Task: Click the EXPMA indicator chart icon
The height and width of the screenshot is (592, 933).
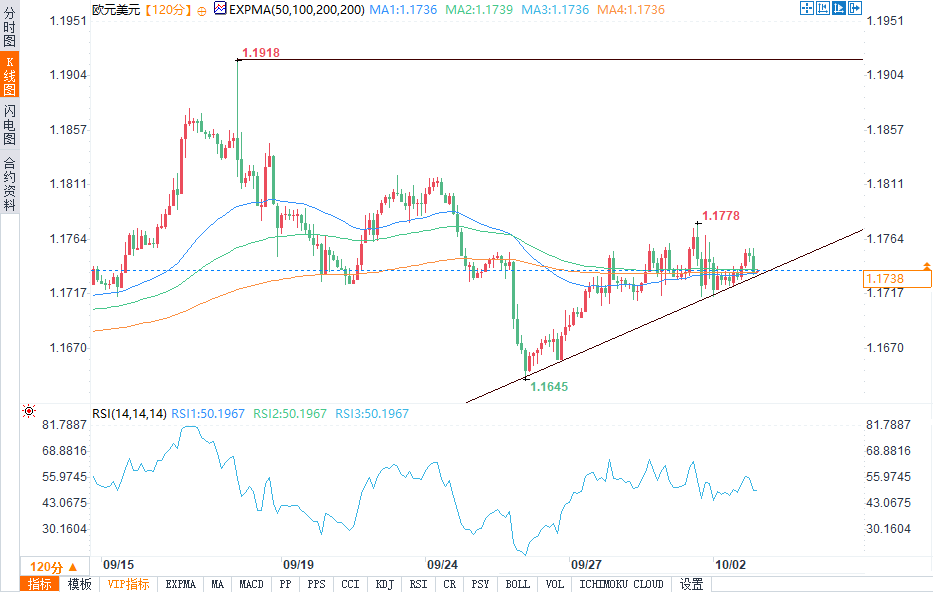Action: pyautogui.click(x=220, y=8)
